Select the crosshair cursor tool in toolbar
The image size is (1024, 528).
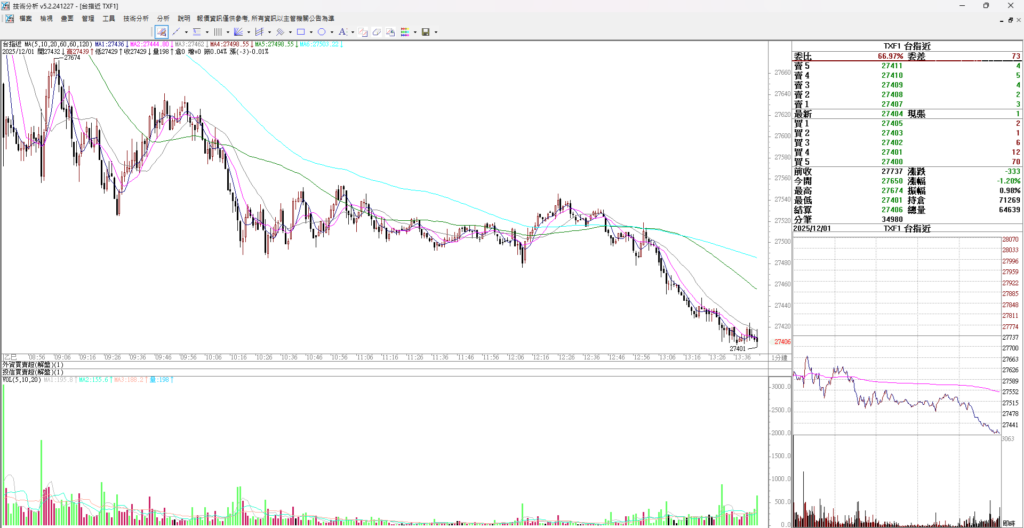coord(161,32)
